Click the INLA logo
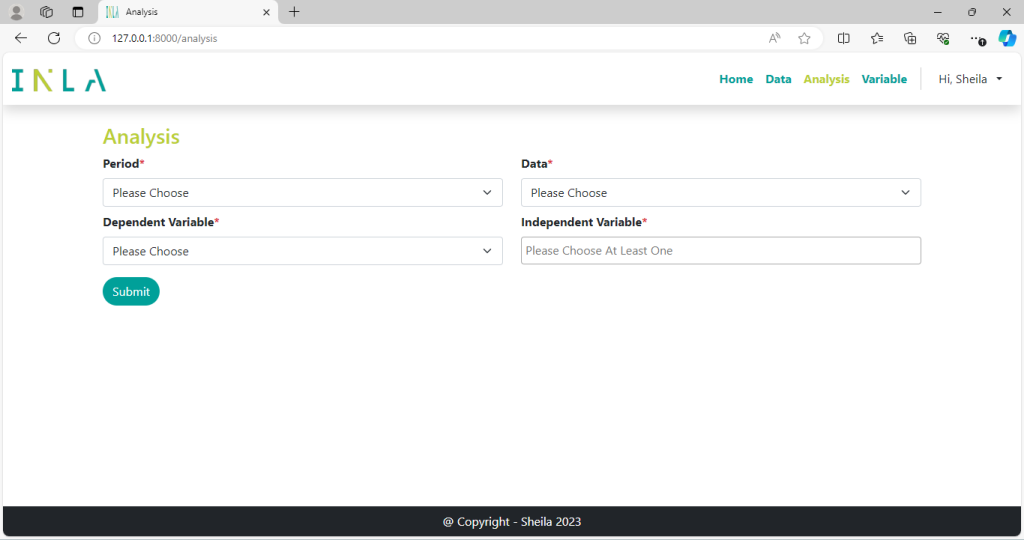1024x540 pixels. 59,80
